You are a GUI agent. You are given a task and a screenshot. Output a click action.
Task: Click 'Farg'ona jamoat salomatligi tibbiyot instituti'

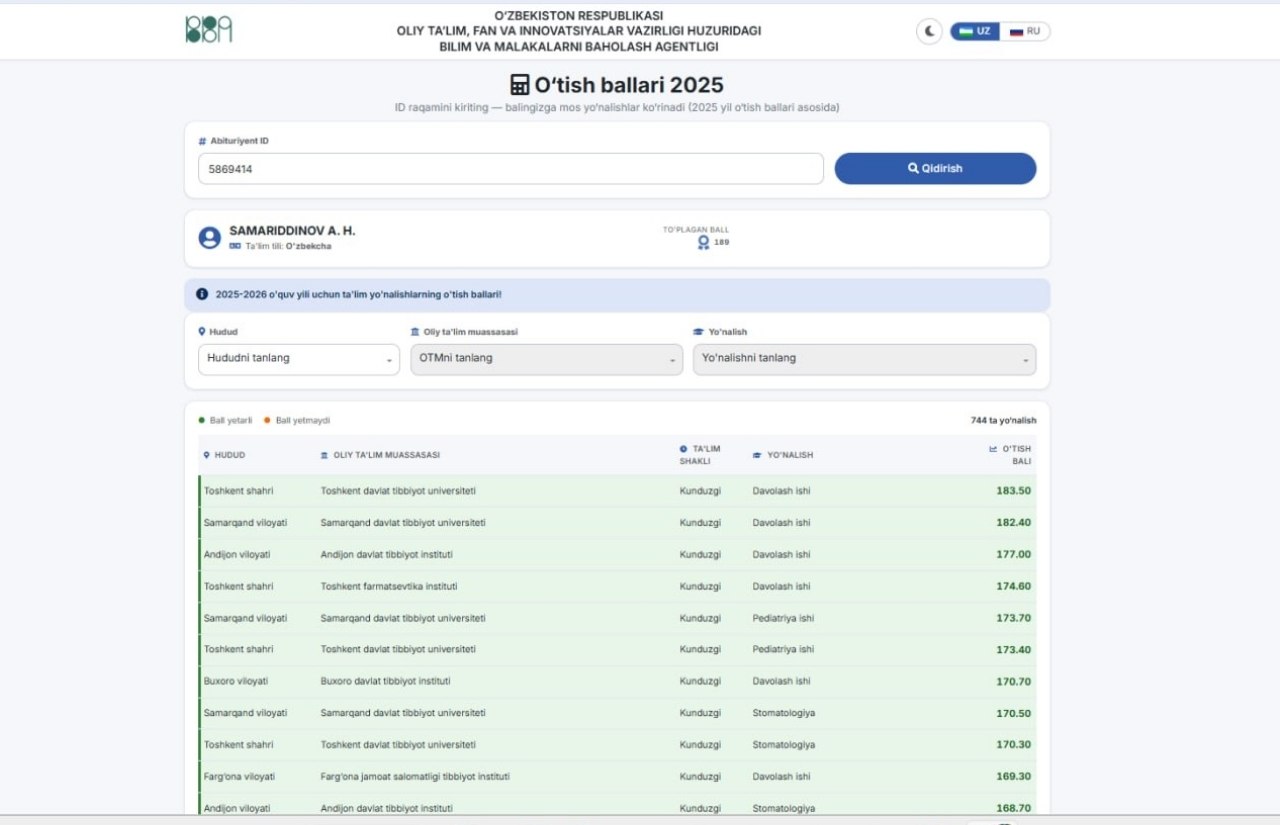click(415, 776)
